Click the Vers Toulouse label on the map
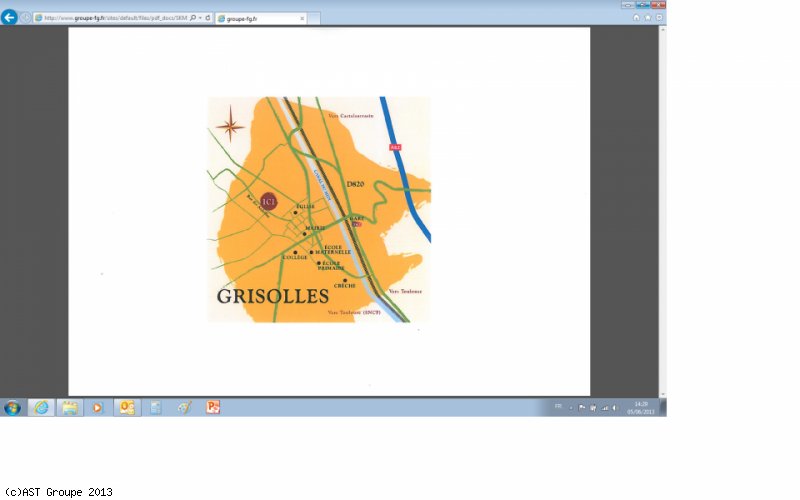This screenshot has height=500, width=800. (x=405, y=291)
